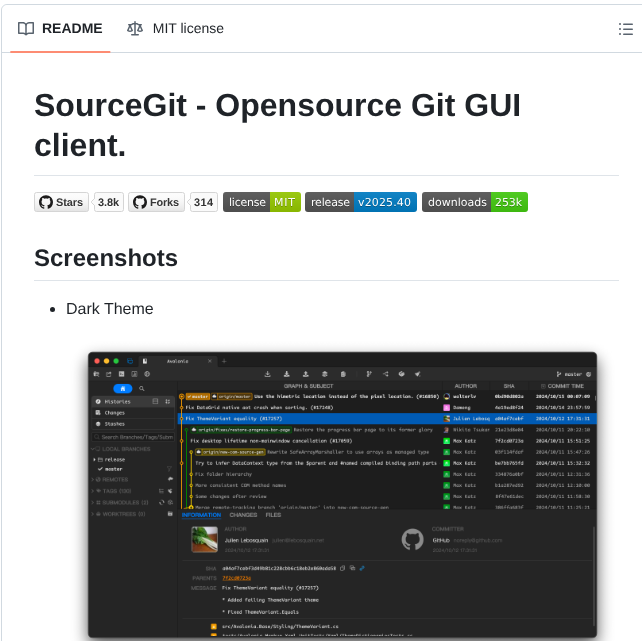Click the license MIT badge

click(262, 202)
